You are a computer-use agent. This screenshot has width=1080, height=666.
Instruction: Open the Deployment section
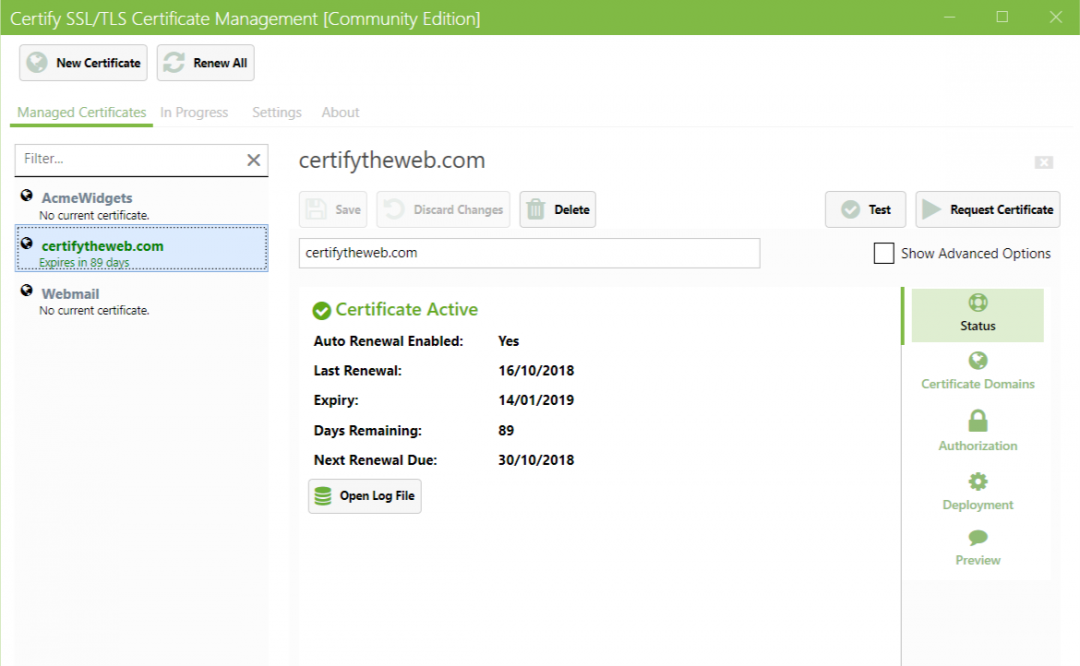click(x=977, y=492)
